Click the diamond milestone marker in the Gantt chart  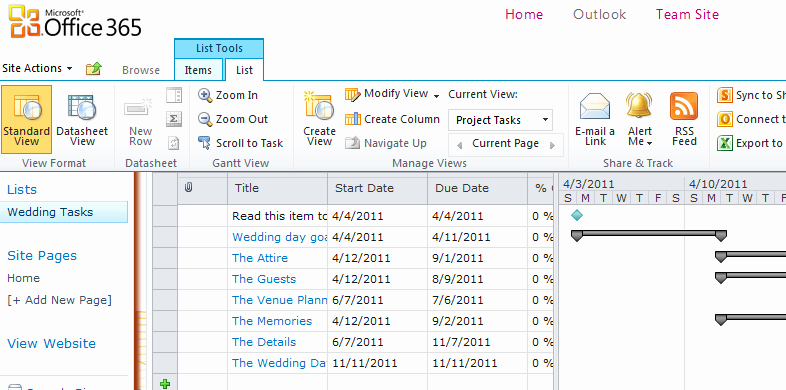(x=577, y=216)
